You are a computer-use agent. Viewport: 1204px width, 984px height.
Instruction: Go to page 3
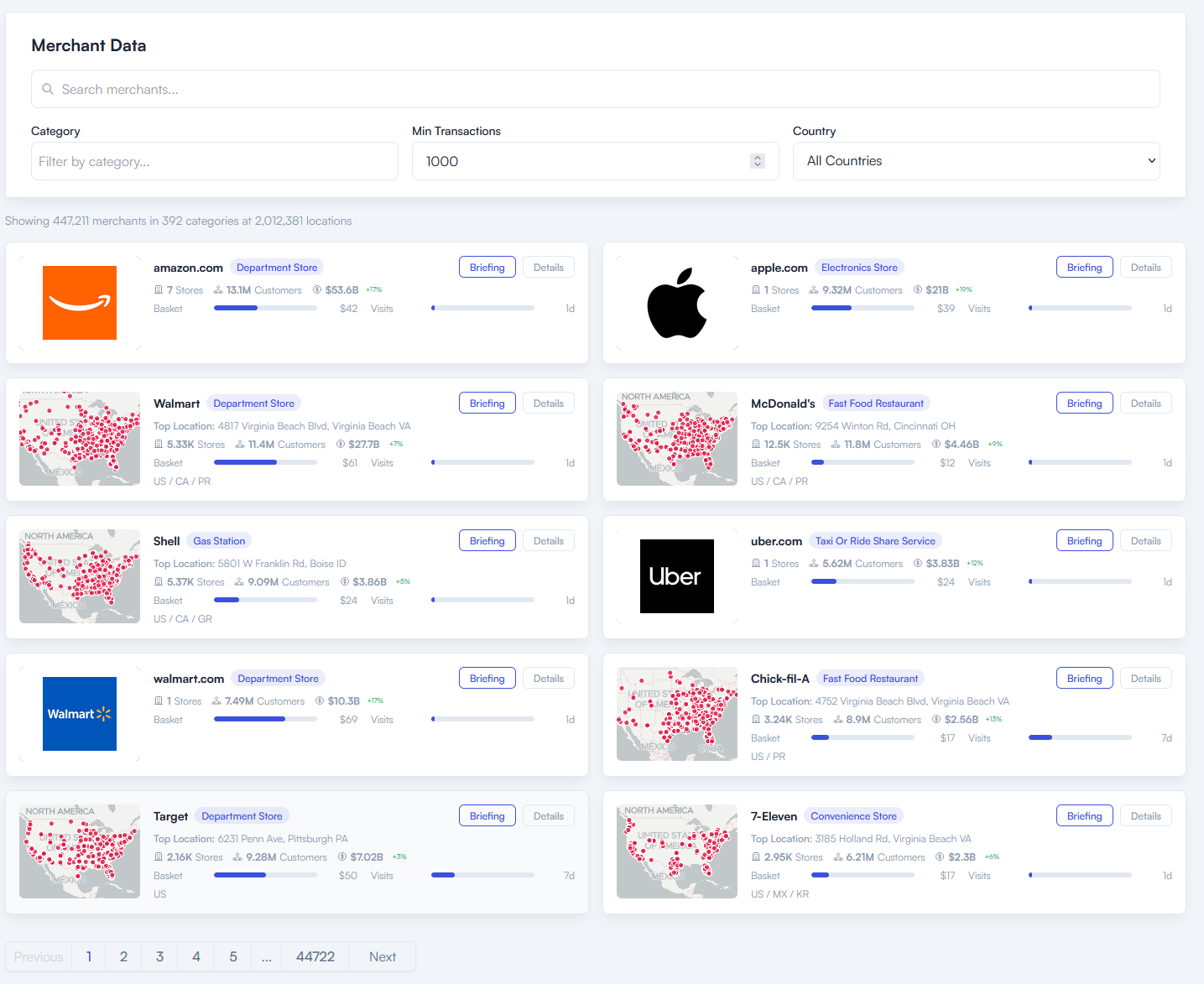coord(159,956)
